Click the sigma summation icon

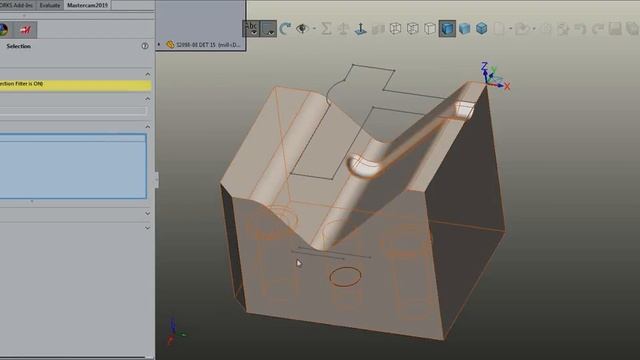(326, 29)
